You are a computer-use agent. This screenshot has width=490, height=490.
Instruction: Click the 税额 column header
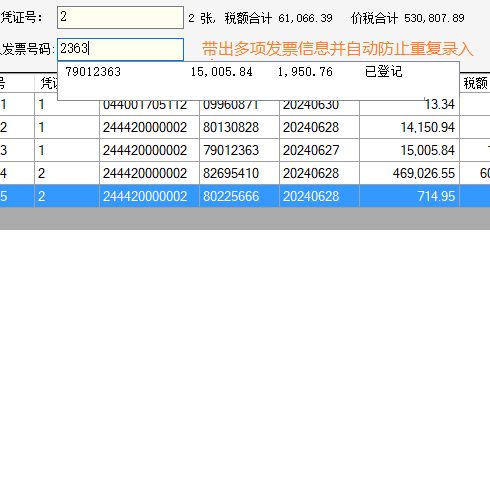[x=475, y=83]
